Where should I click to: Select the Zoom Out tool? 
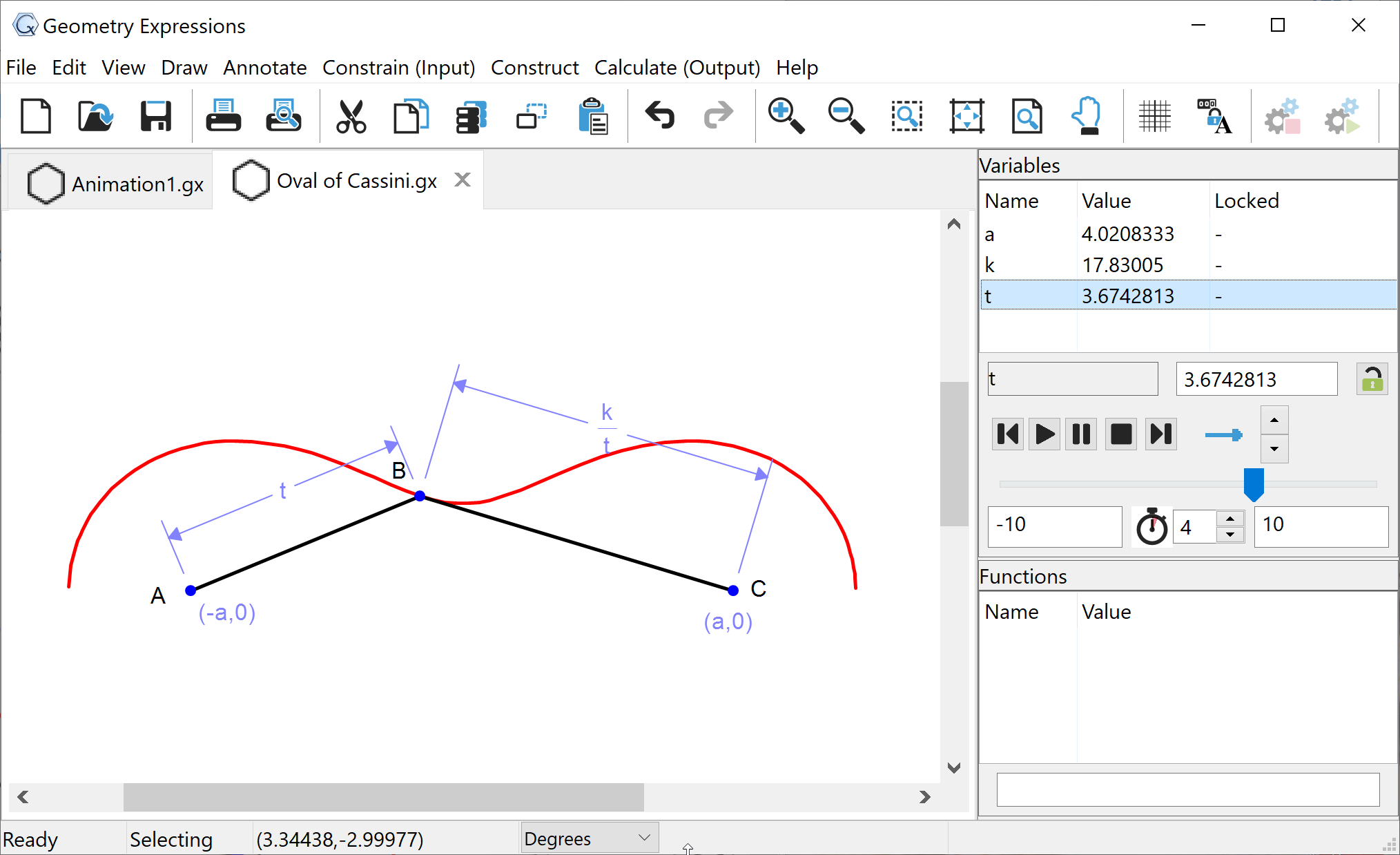click(x=845, y=115)
